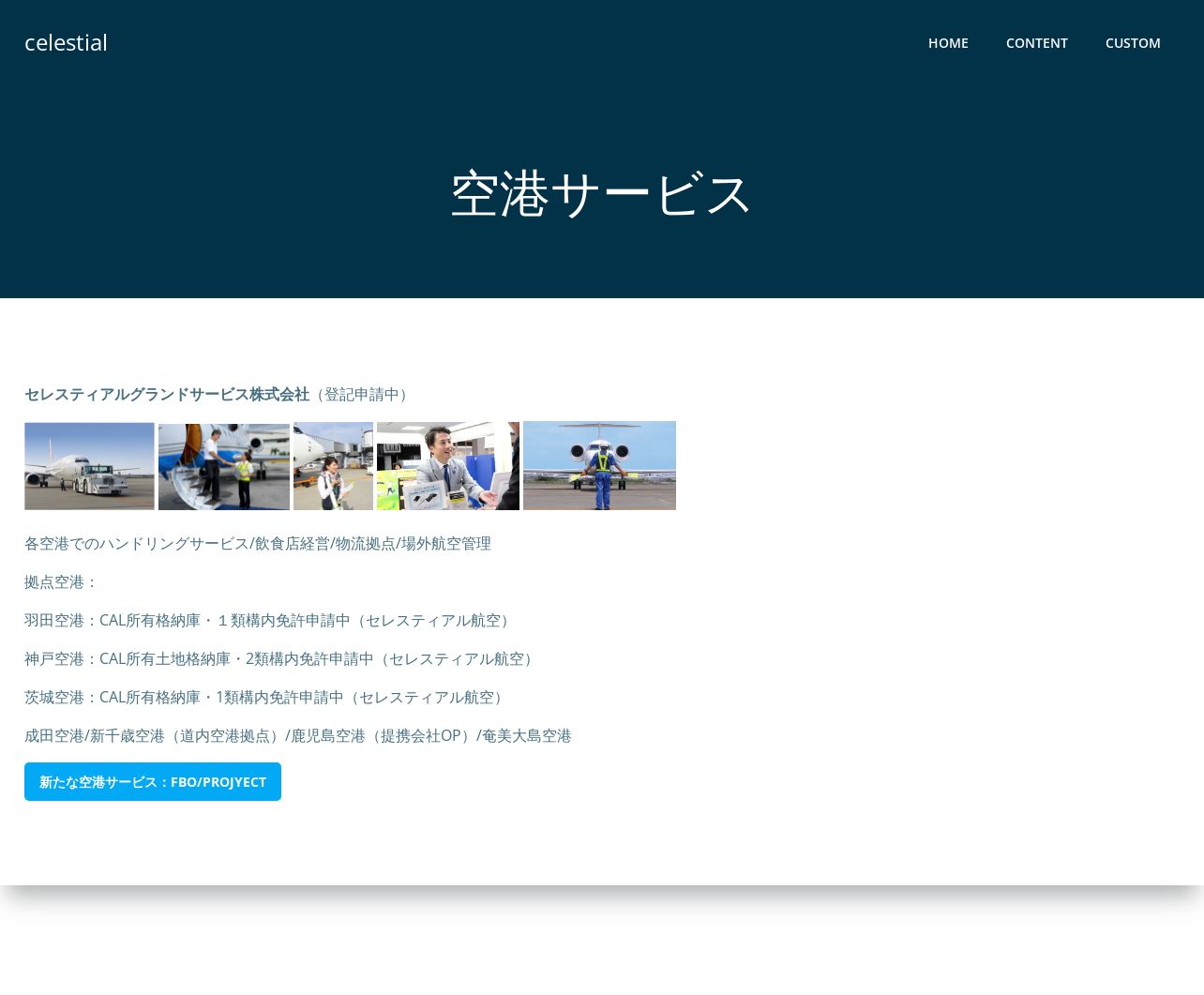This screenshot has height=995, width=1204.
Task: Click the 羽田空港 hangar line
Action: tap(270, 620)
